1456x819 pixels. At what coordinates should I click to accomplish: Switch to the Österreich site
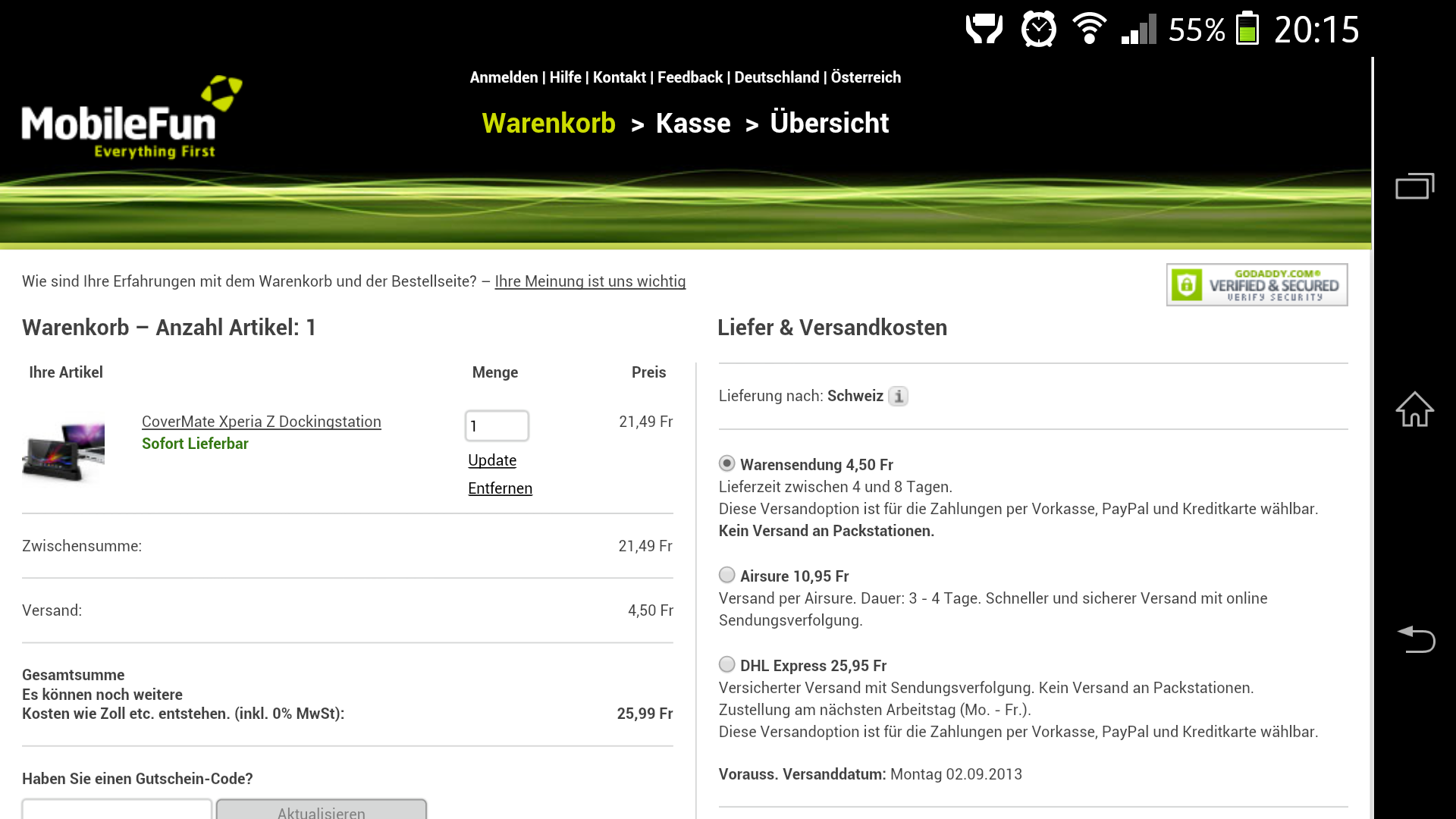tap(865, 77)
